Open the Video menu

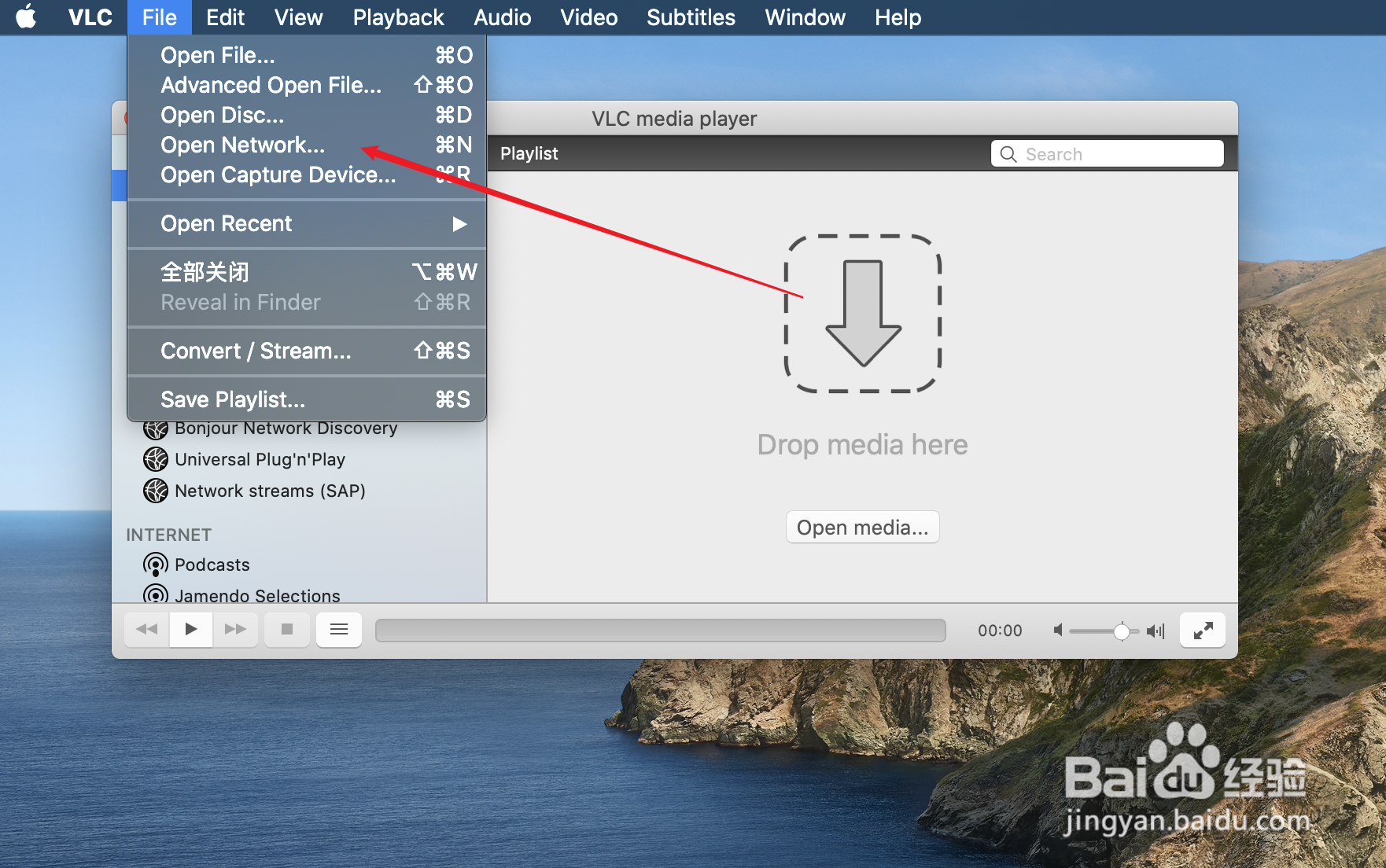589,17
